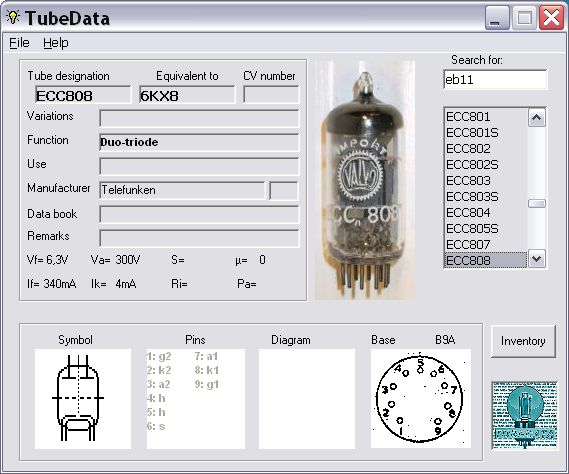The image size is (569, 474).
Task: Click the list scrollbar down arrow
Action: 537,259
